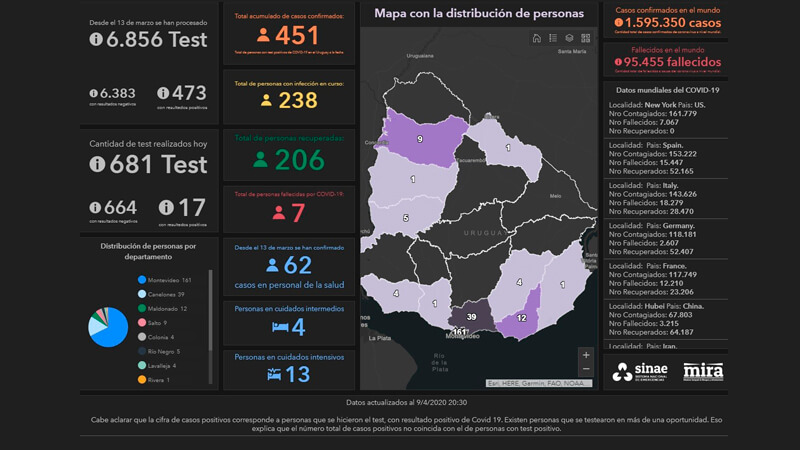Viewport: 800px width, 450px height.
Task: Select the Canelones map region labeled 39
Action: (471, 317)
